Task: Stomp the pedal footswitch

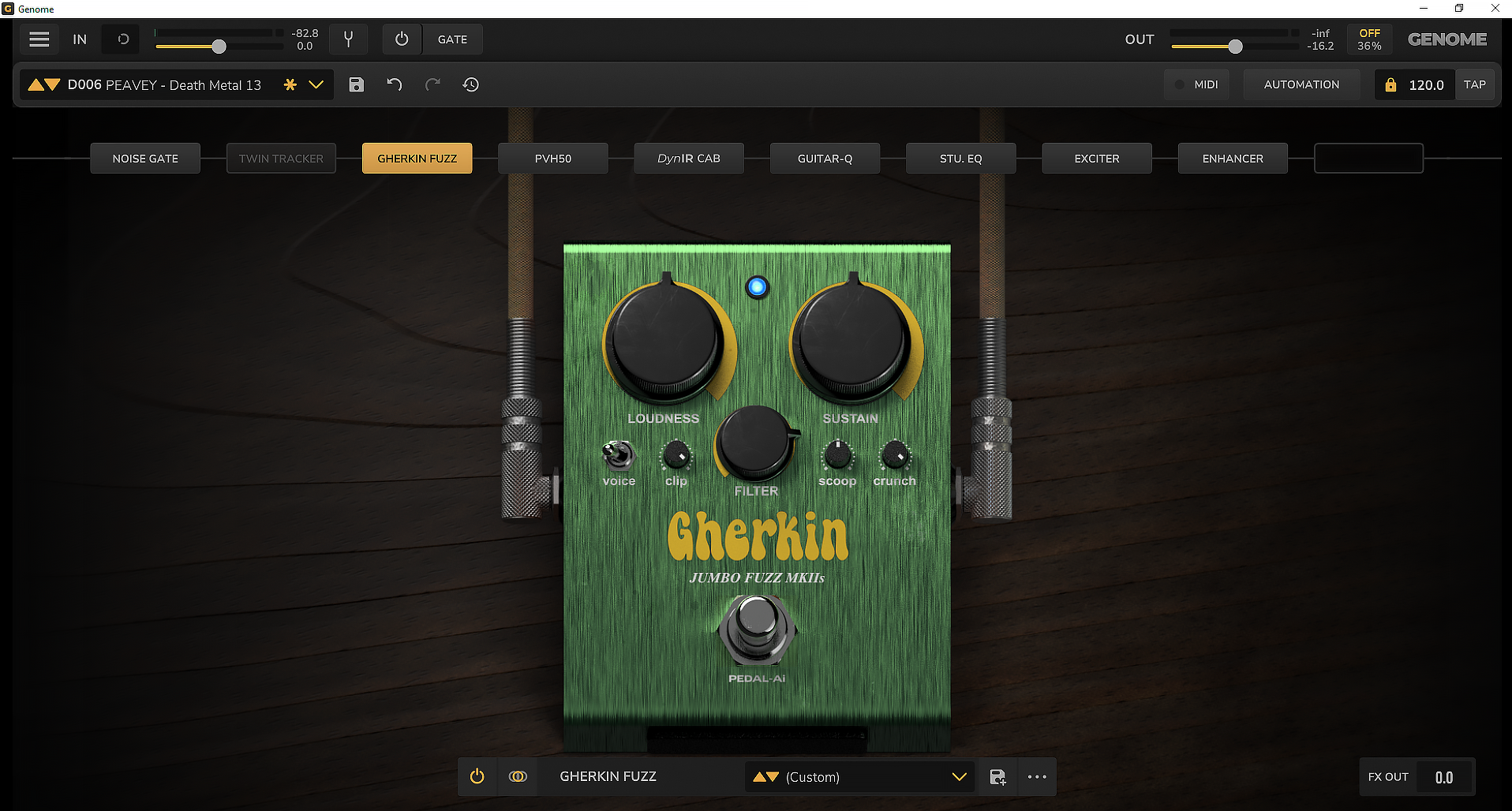Action: (757, 629)
